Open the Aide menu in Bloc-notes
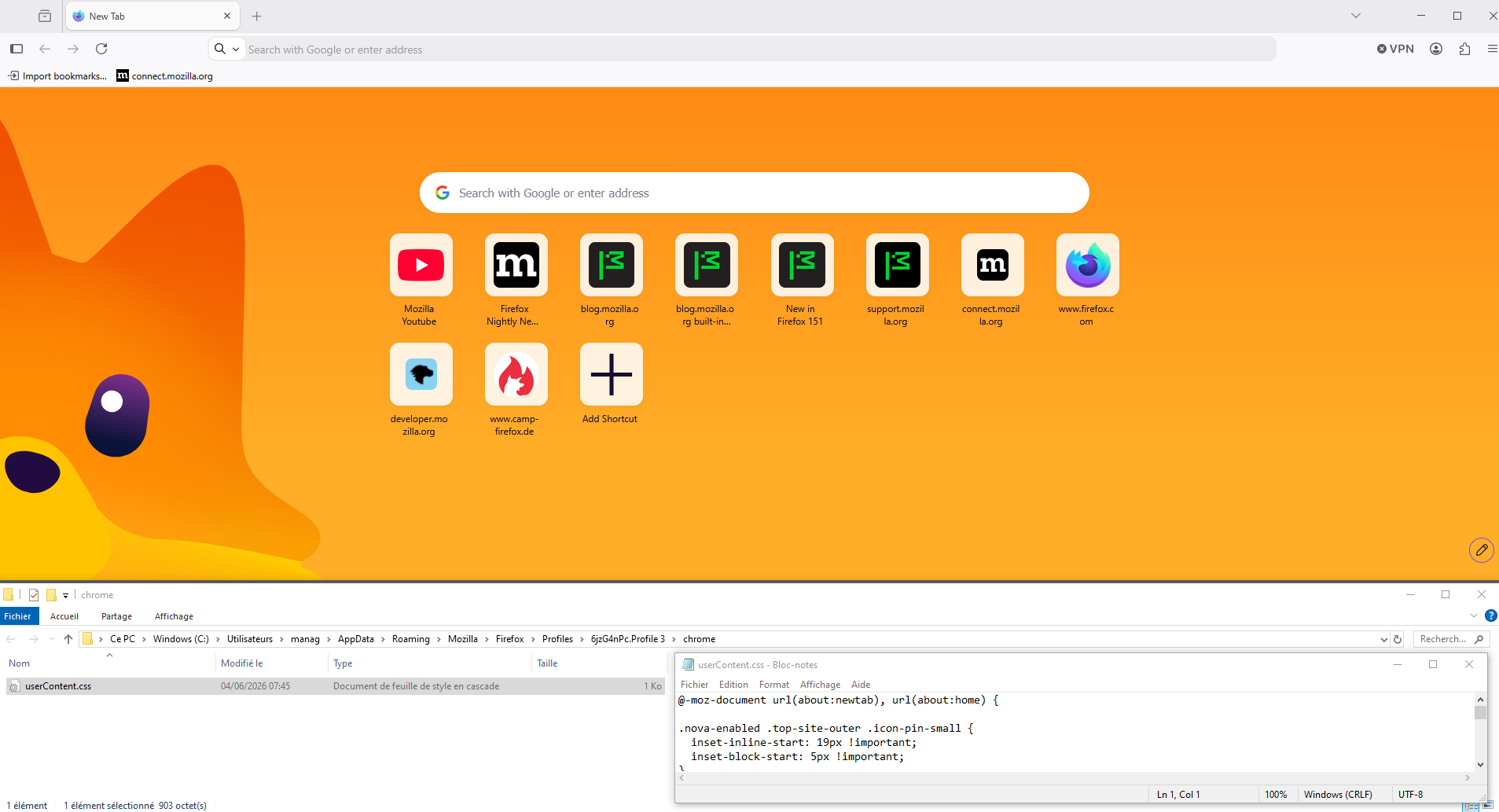The width and height of the screenshot is (1499, 812). 861,685
